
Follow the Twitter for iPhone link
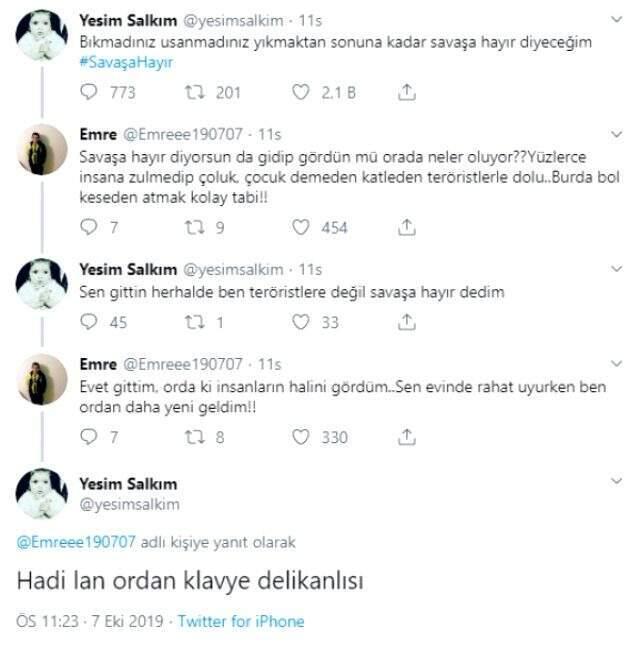tap(241, 621)
